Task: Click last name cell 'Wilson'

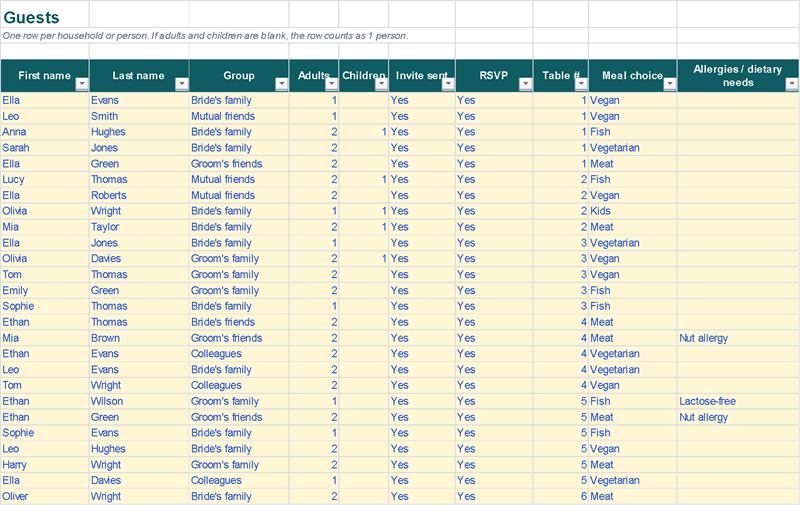Action: (x=139, y=401)
